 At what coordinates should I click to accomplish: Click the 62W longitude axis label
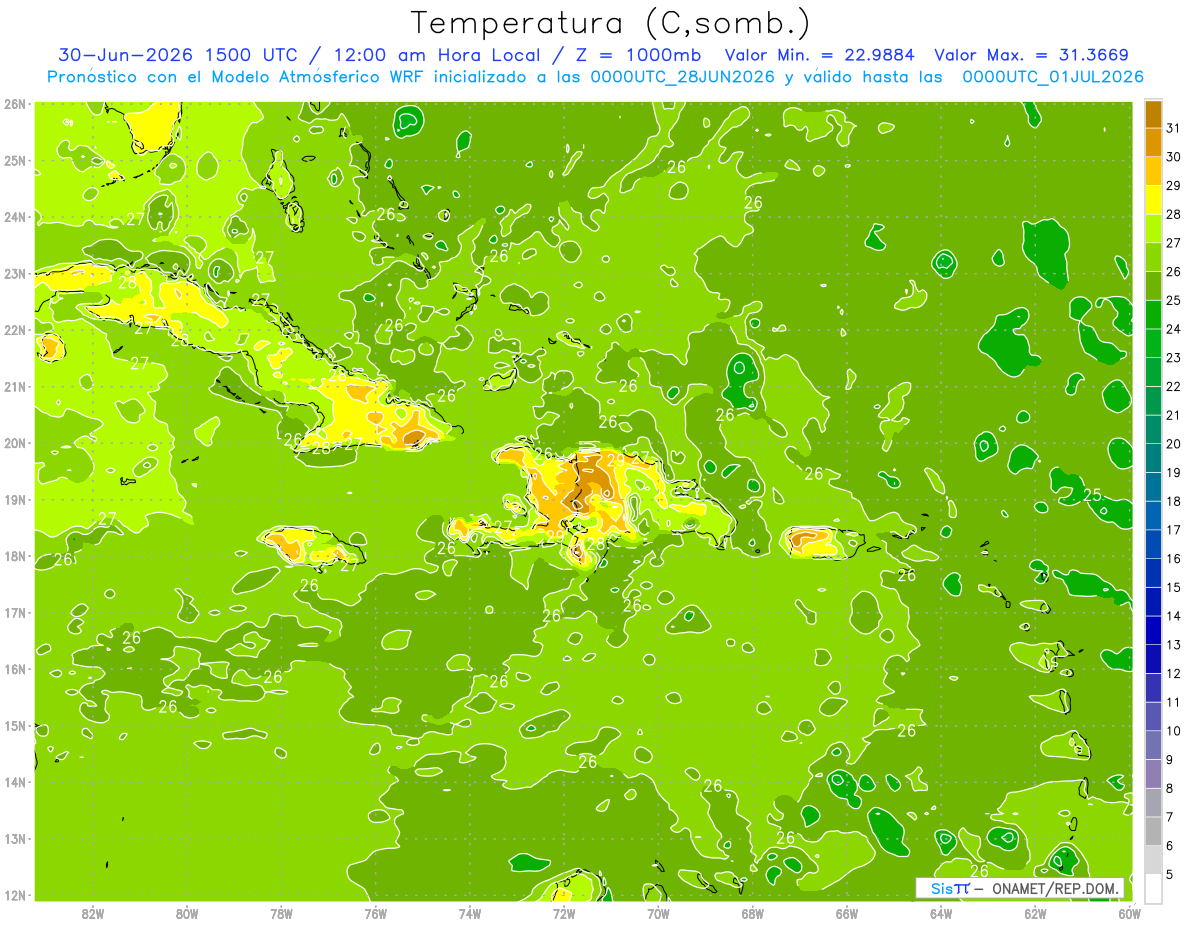tap(1035, 913)
